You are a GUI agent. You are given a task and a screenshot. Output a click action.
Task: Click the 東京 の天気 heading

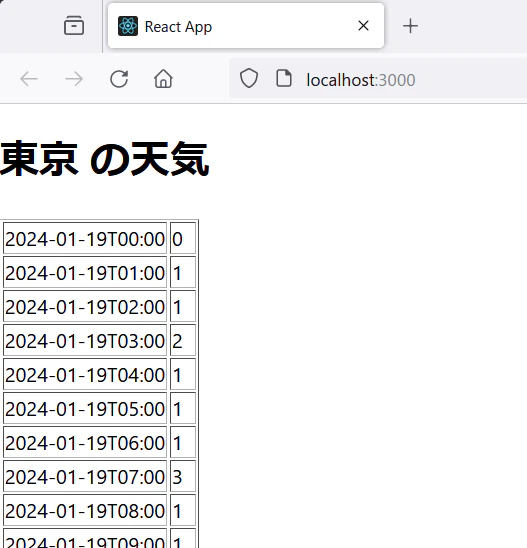[104, 159]
